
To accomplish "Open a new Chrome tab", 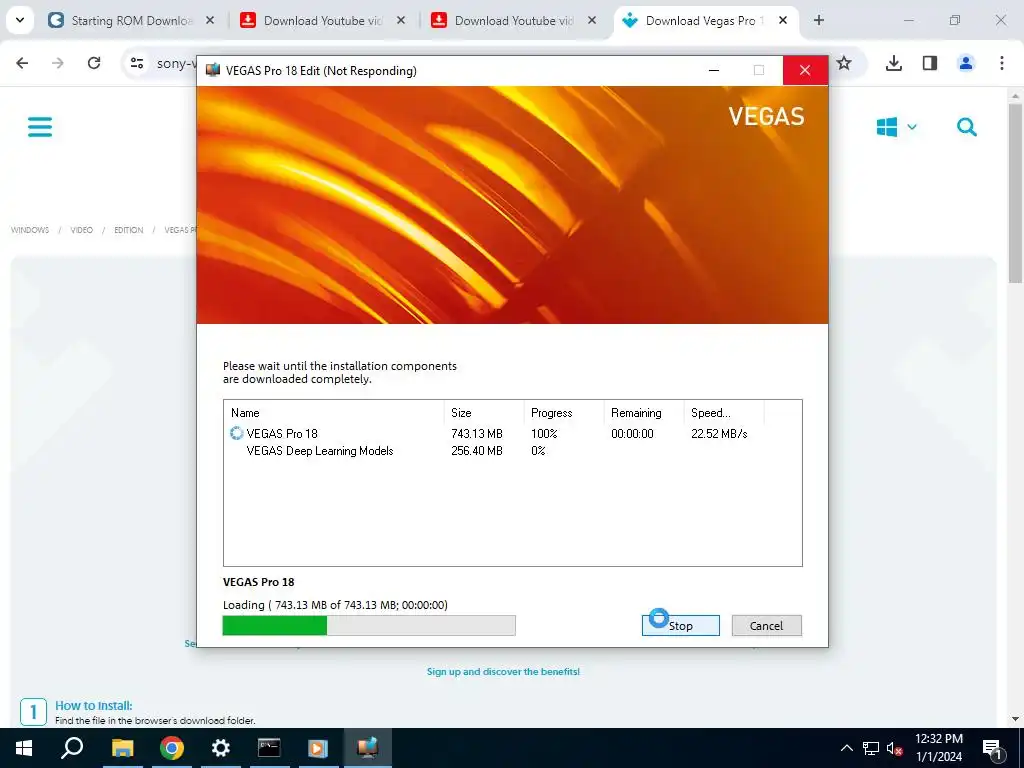I will (x=818, y=20).
